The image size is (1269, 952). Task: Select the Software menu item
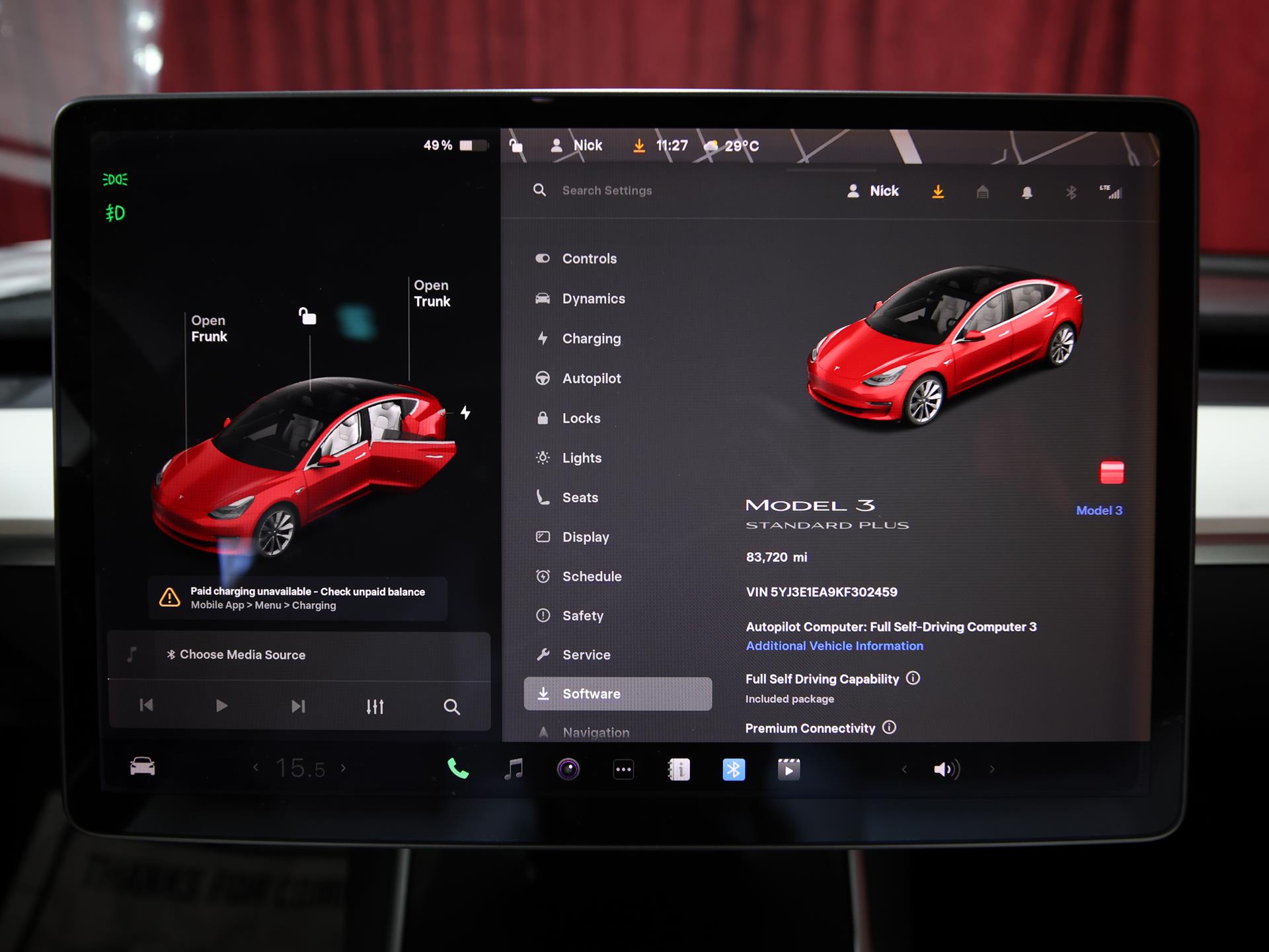[617, 694]
